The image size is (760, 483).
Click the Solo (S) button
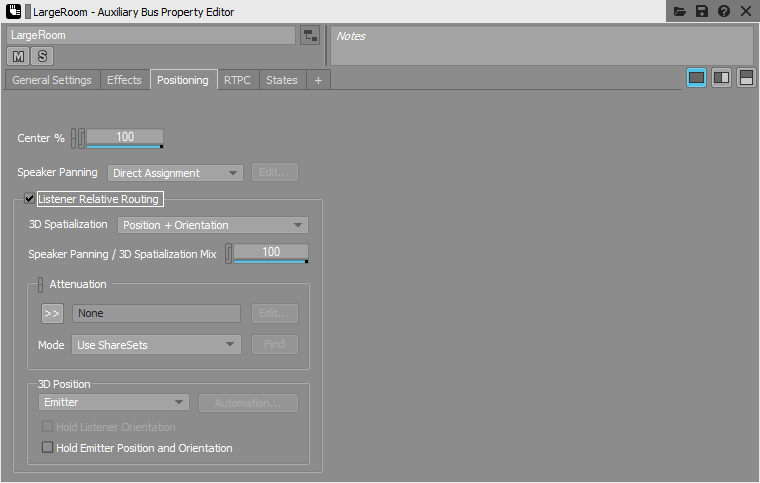click(x=43, y=56)
